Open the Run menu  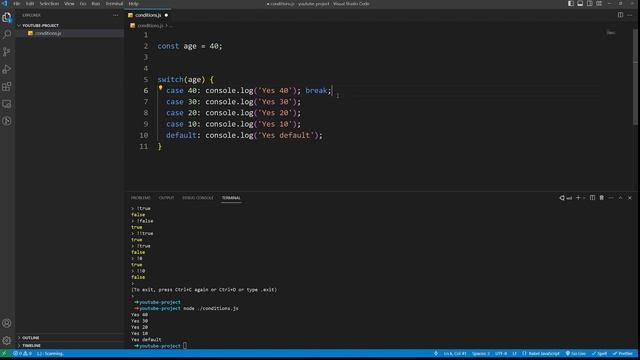pos(96,4)
